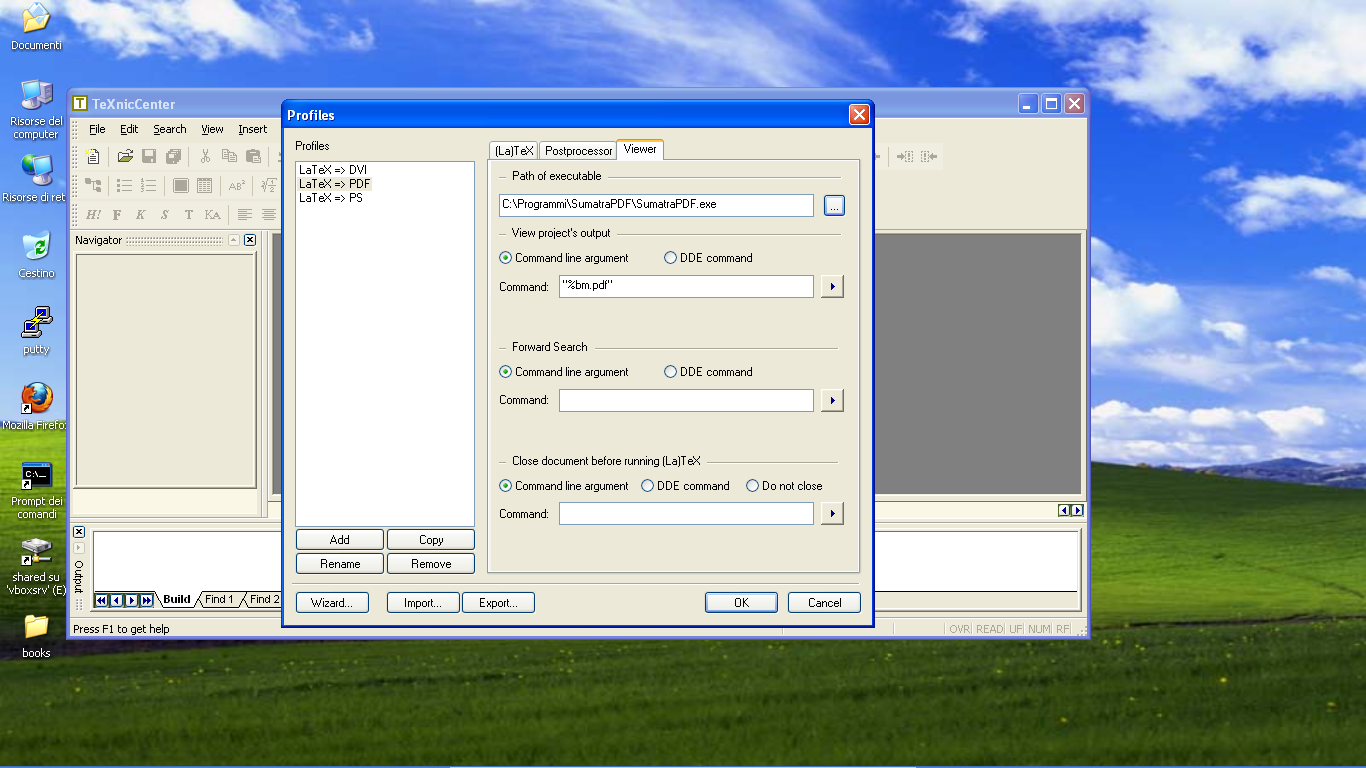This screenshot has height=768, width=1366.
Task: Select the LaTeX => DVI profile
Action: pyautogui.click(x=333, y=170)
